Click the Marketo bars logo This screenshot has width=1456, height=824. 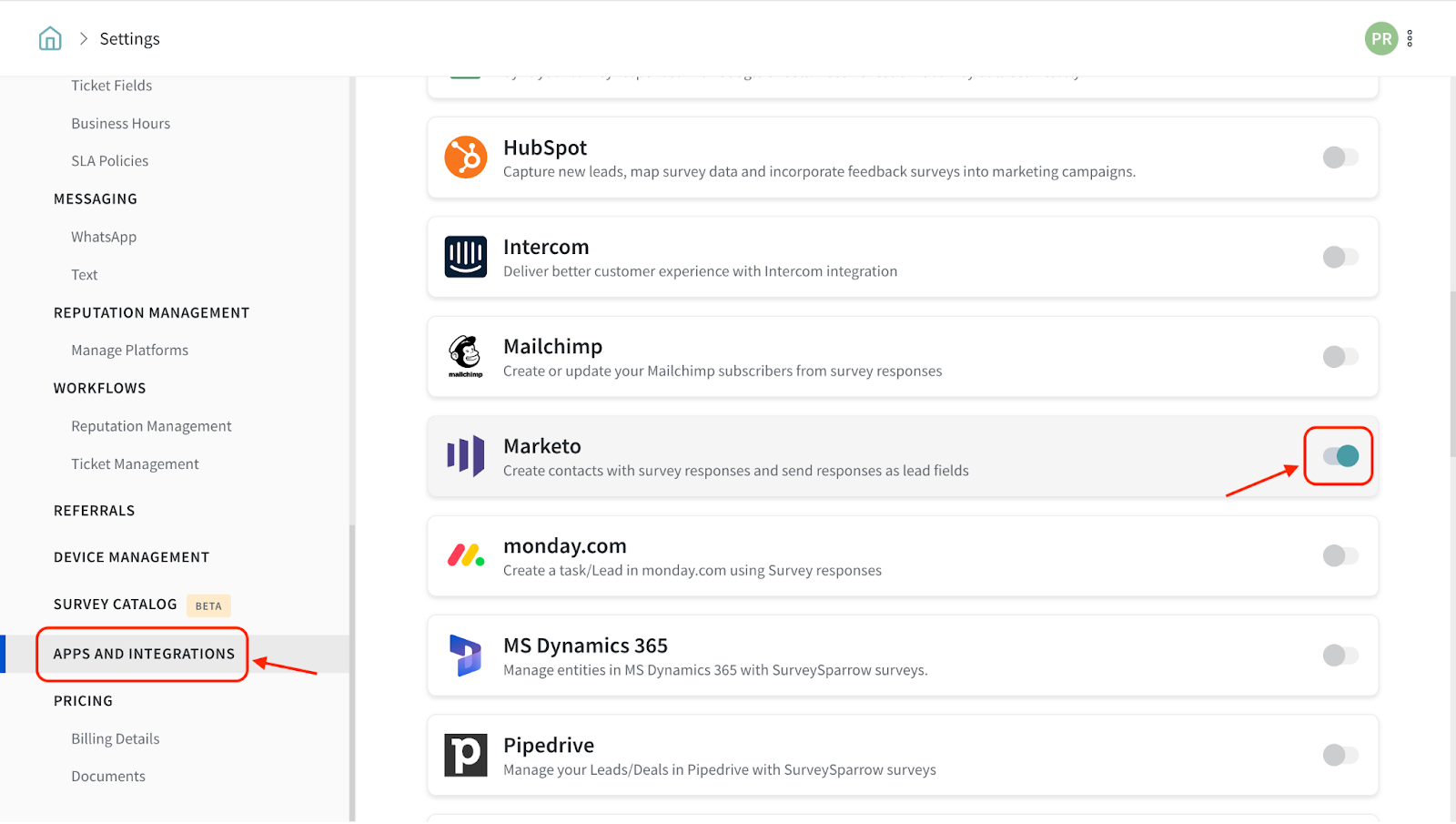coord(465,455)
